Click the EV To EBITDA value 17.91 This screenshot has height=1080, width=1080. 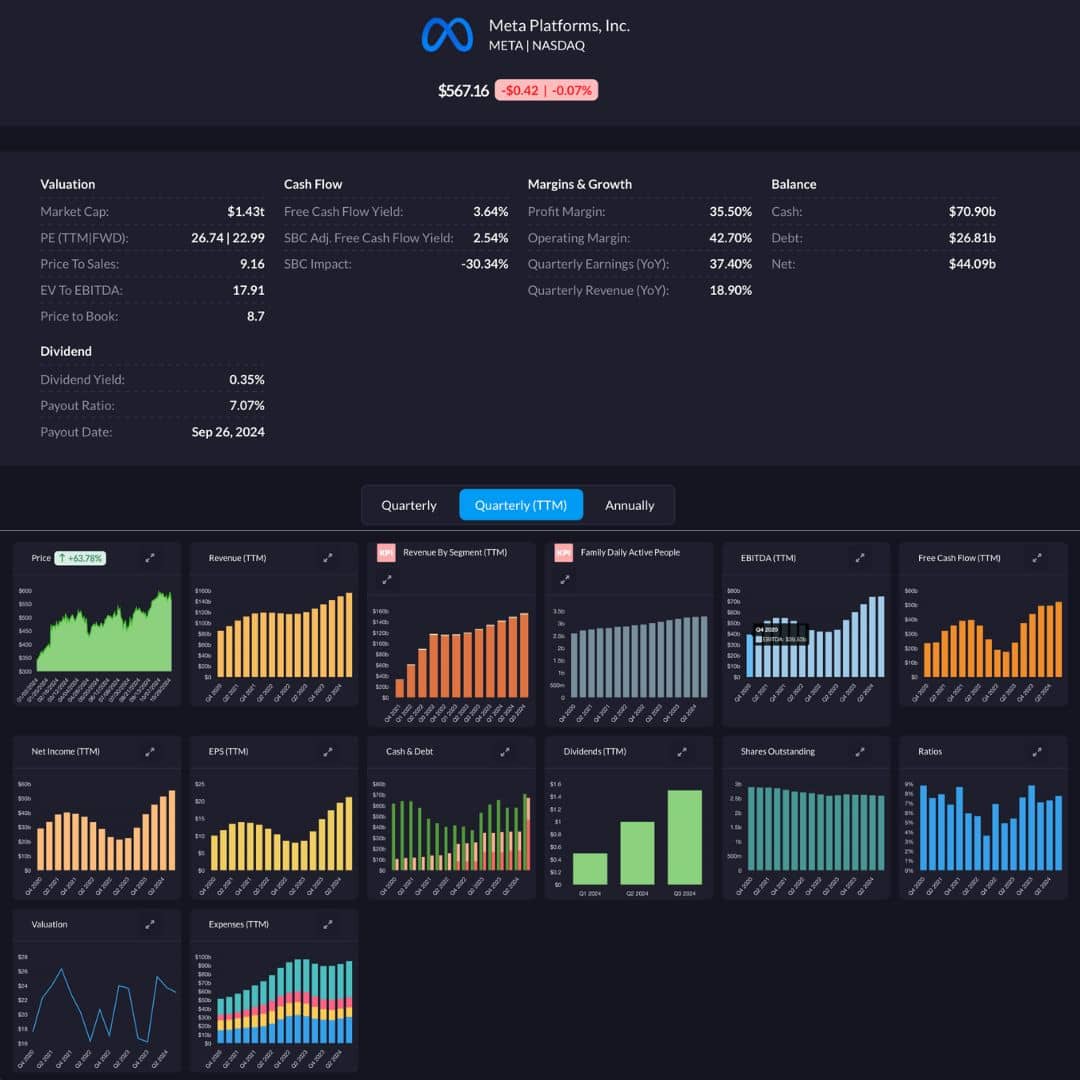point(249,290)
